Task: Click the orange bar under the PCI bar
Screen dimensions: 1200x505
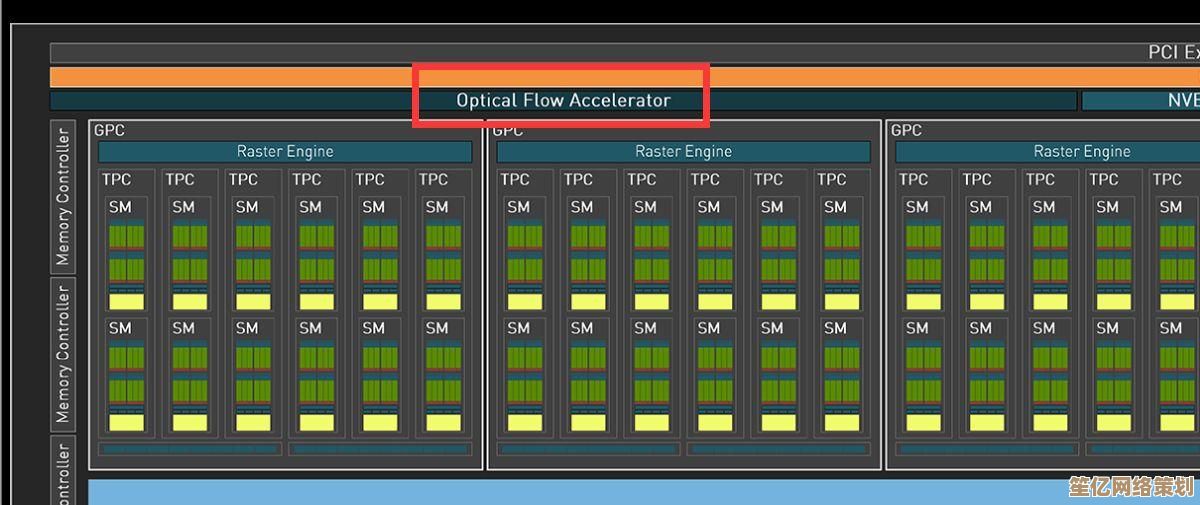Action: coord(624,77)
